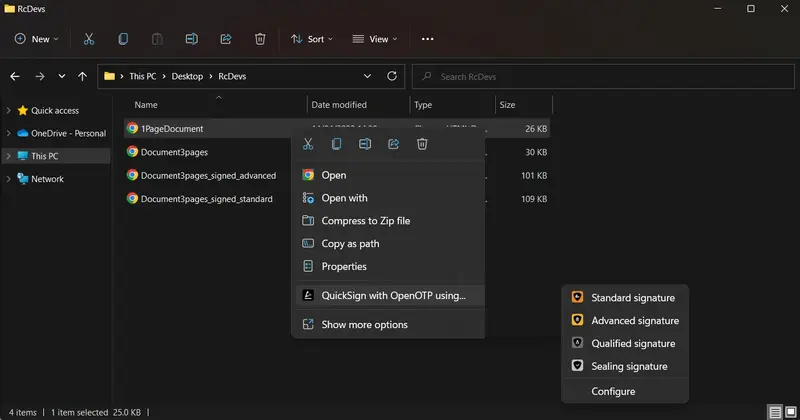Sort by the Date modified column header

tap(359, 105)
